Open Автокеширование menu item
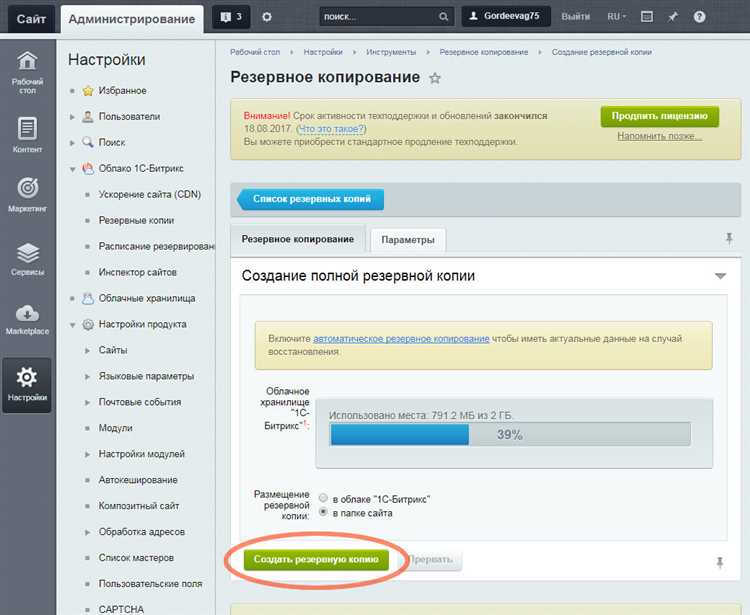This screenshot has height=615, width=750. pyautogui.click(x=138, y=480)
